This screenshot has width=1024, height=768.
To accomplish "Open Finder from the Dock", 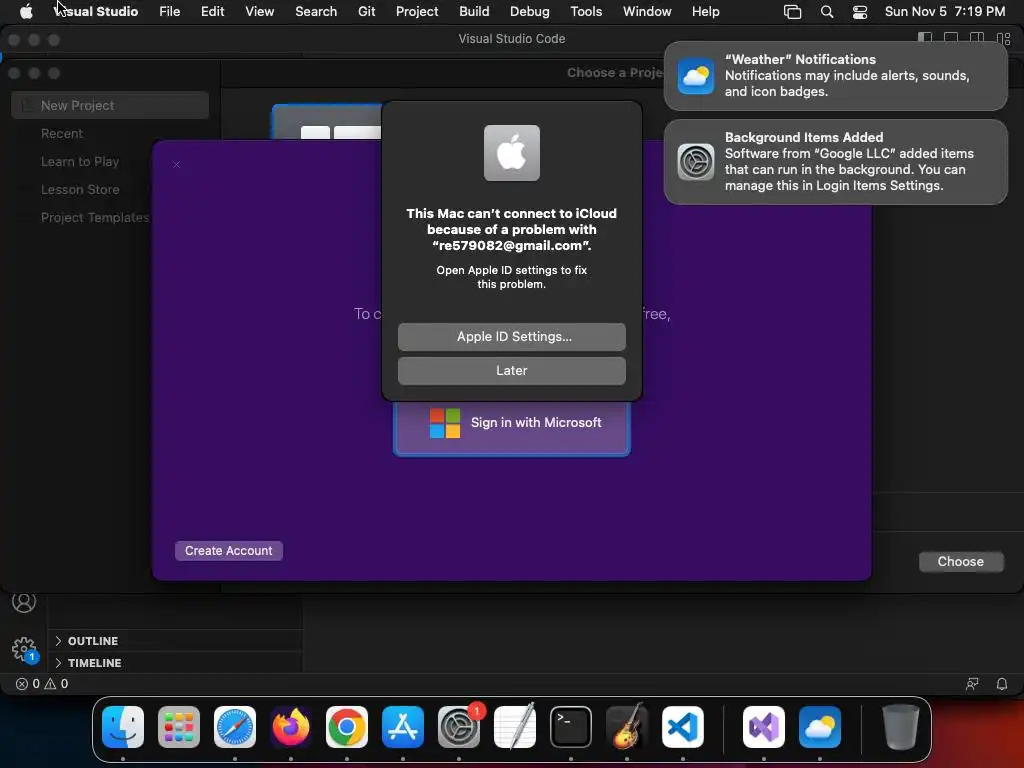I will coord(123,727).
